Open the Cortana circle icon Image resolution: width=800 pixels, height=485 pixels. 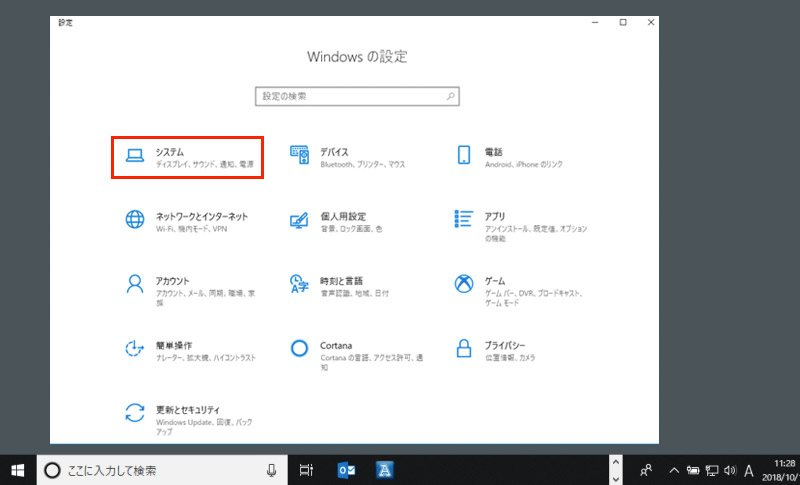(299, 348)
